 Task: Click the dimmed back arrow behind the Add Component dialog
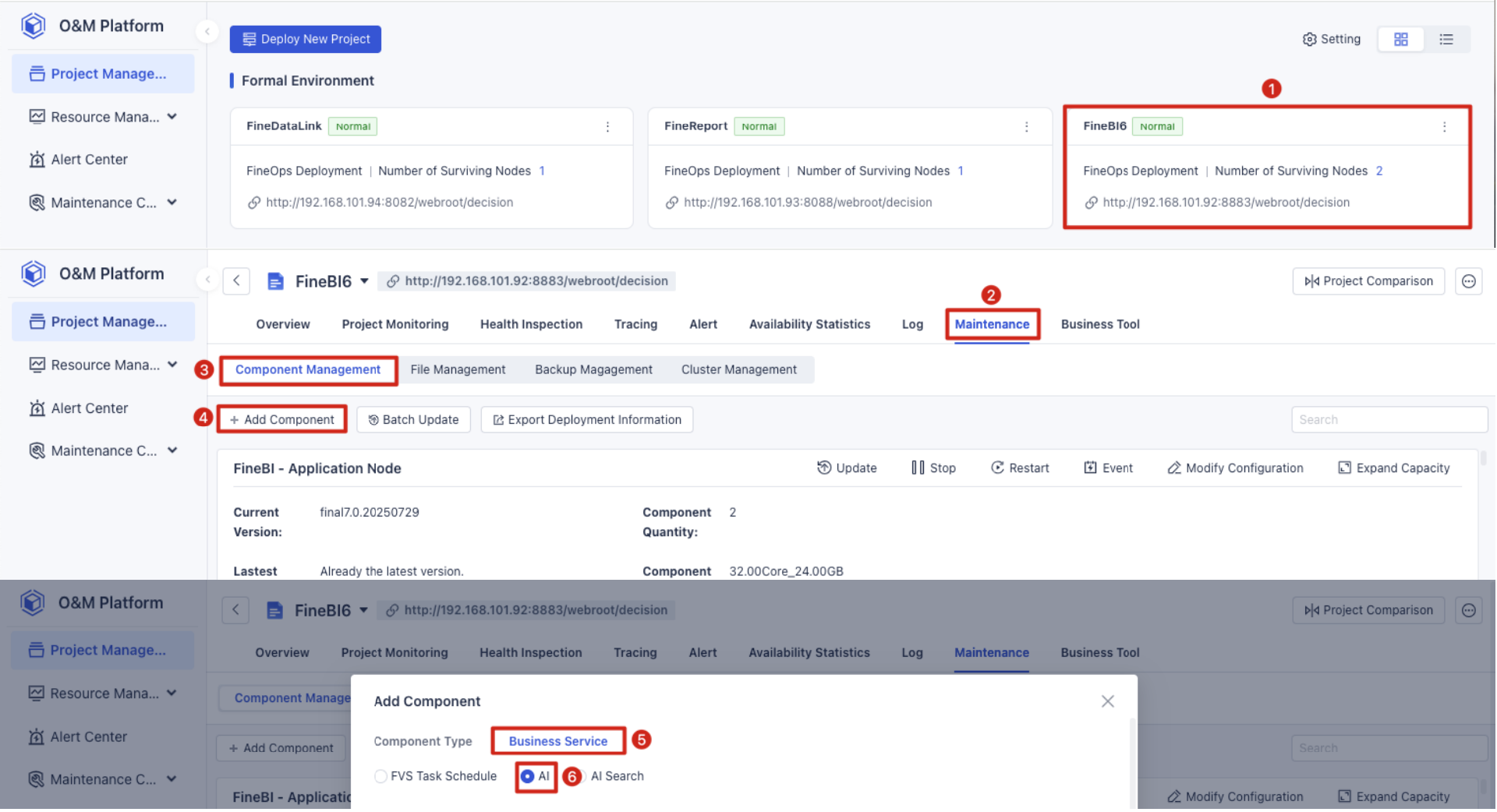click(235, 610)
